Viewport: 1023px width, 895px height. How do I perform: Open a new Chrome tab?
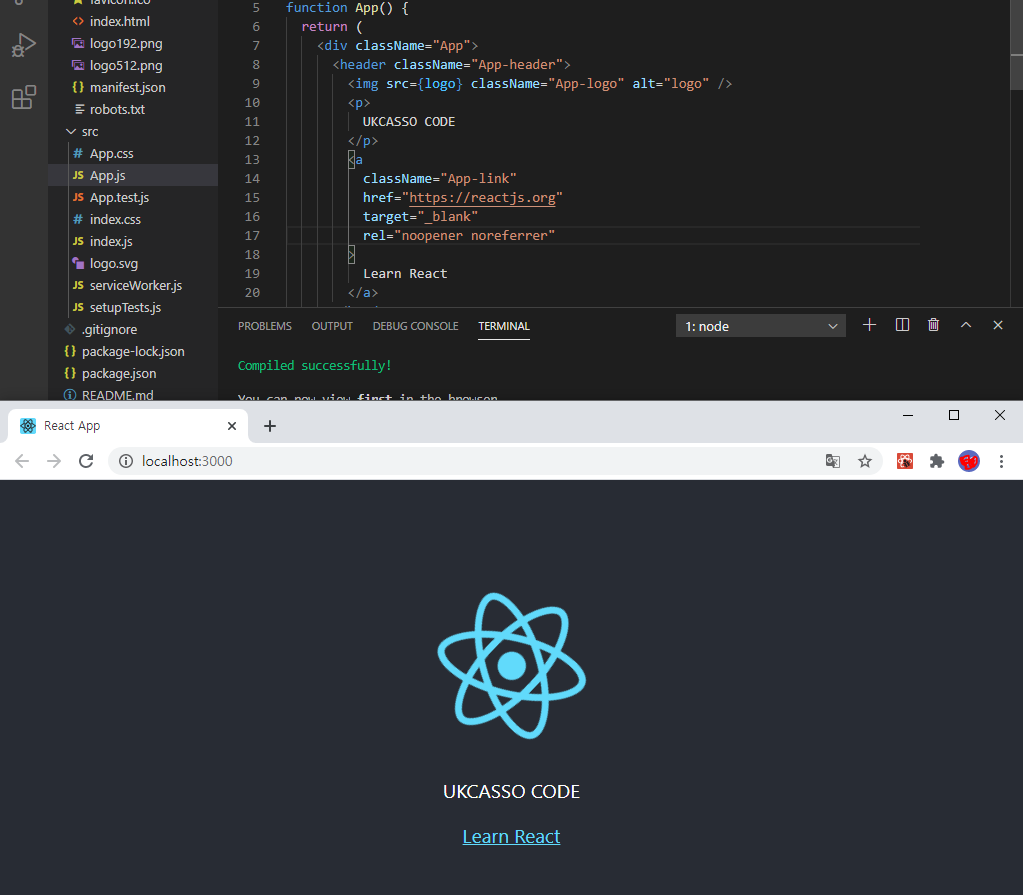[270, 426]
